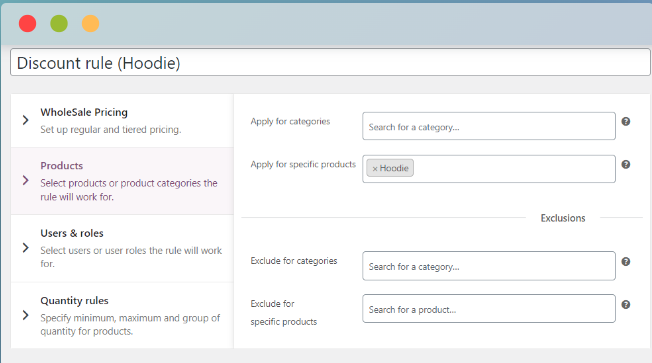Open the WholeSale Pricing tab

pyautogui.click(x=122, y=121)
